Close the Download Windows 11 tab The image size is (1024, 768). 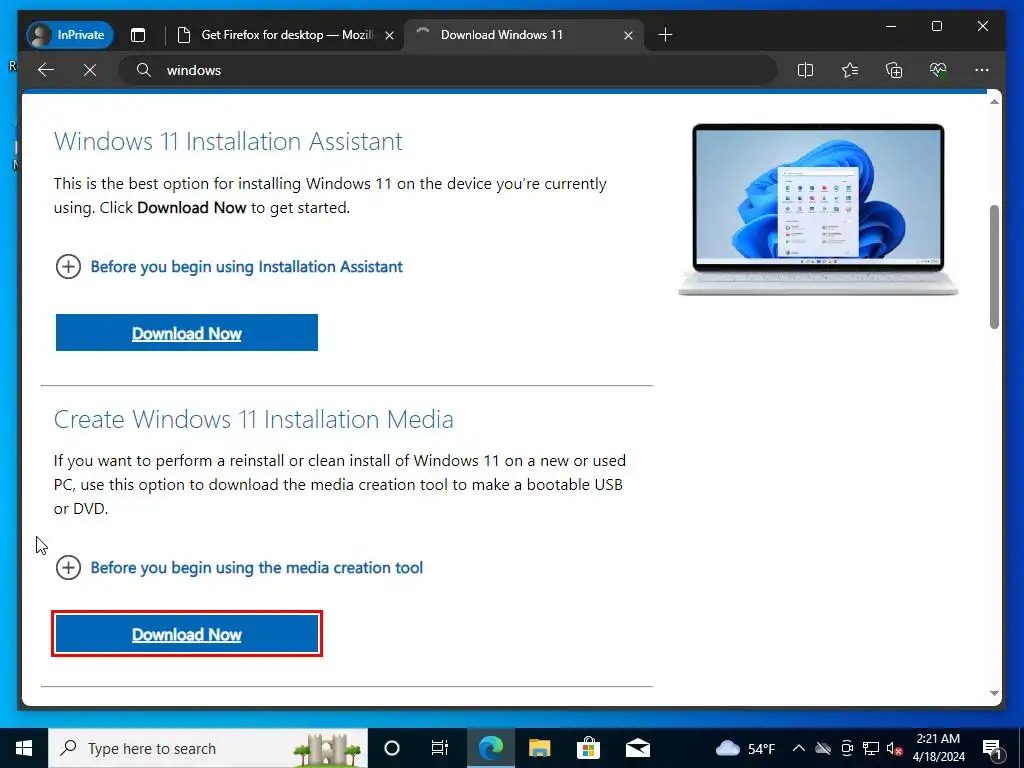pos(628,35)
